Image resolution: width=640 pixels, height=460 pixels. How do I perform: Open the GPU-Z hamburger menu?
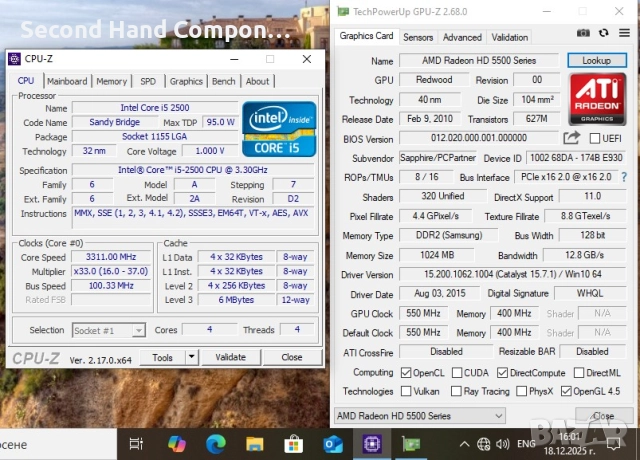(624, 33)
